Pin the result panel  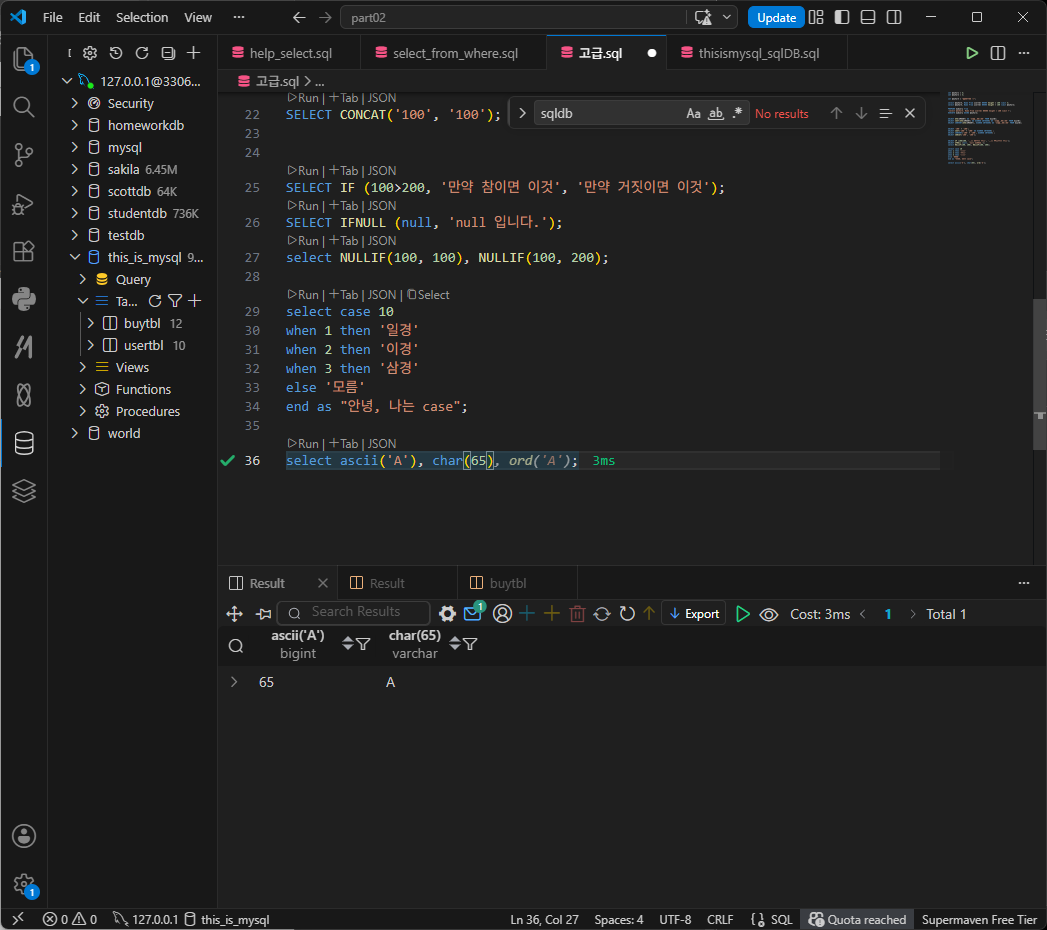[264, 614]
